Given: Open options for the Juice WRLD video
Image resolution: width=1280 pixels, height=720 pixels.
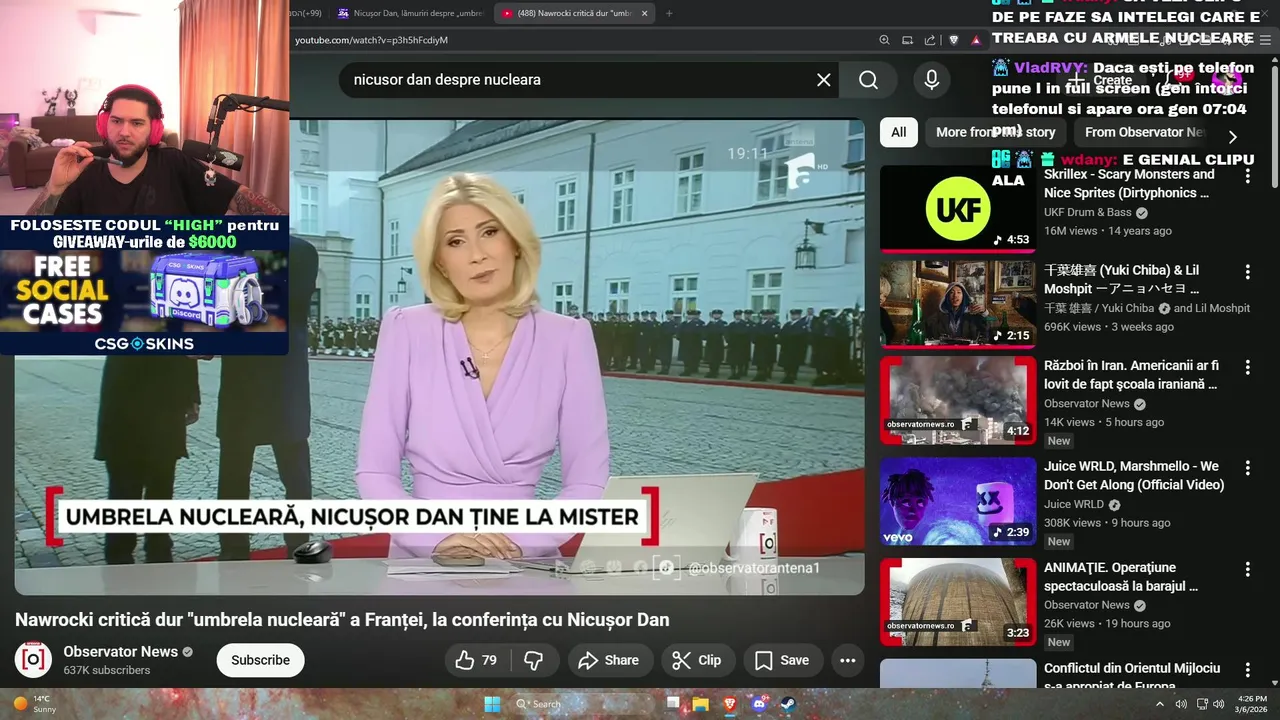Looking at the screenshot, I should [x=1247, y=468].
